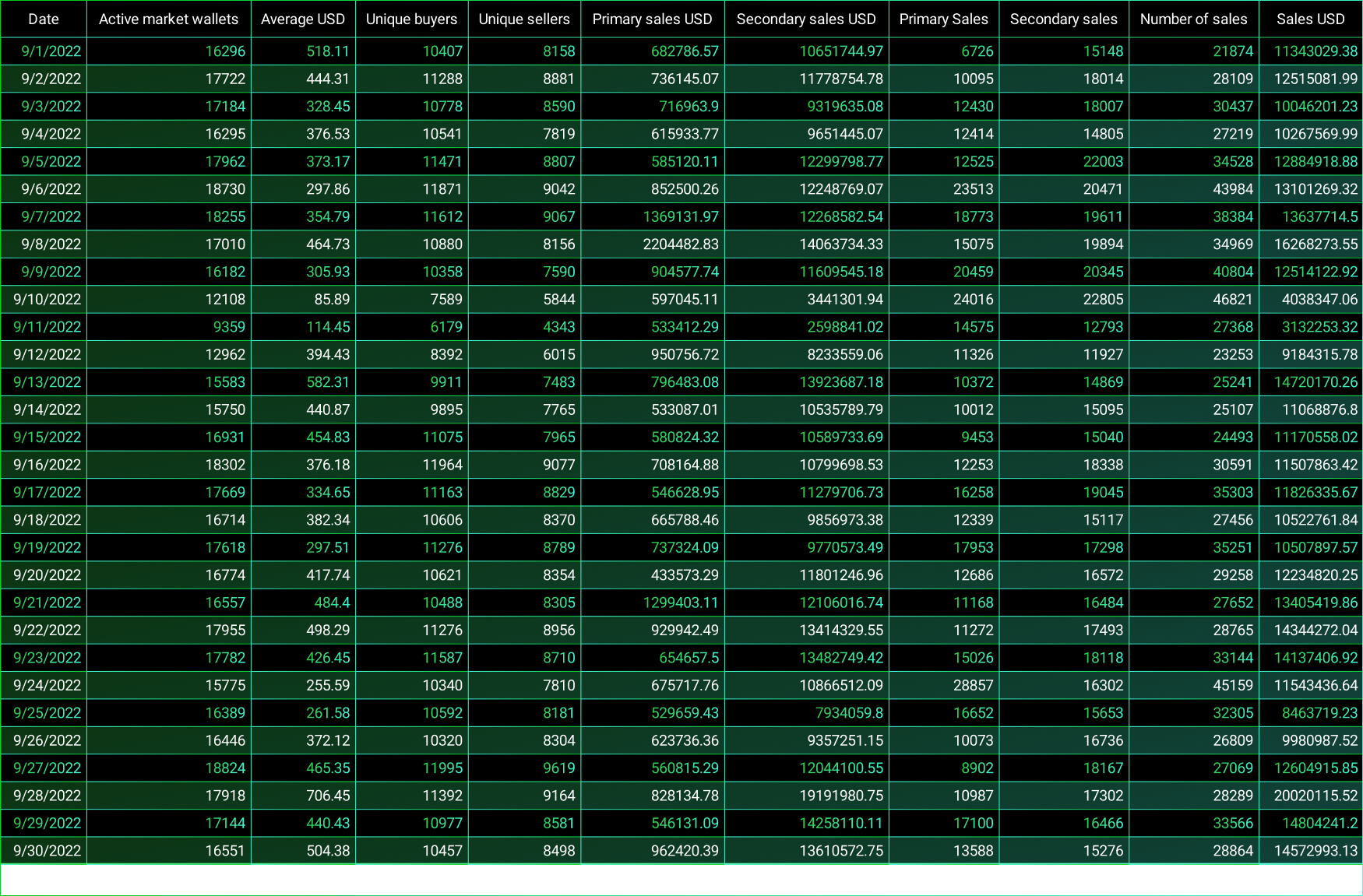1363x896 pixels.
Task: Select the Unique buyers header cell
Action: [411, 19]
